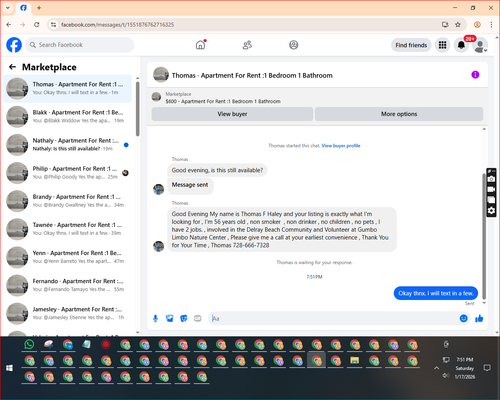Click the View buyer button

232,114
